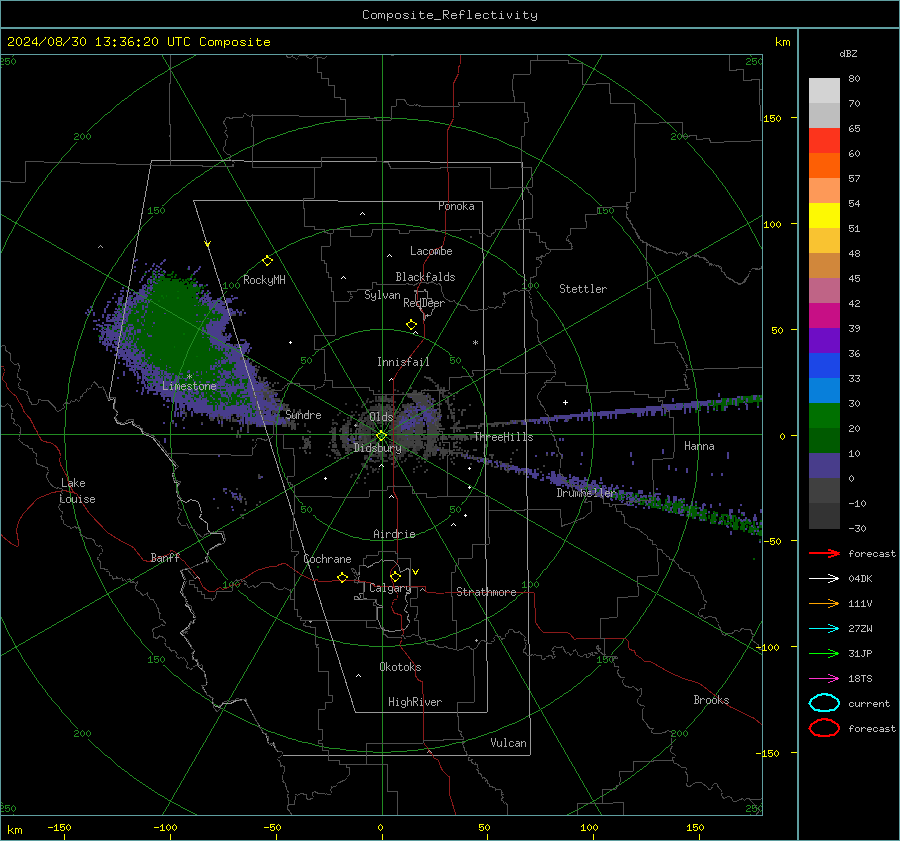
Task: Click the Ponoka label
Action: (x=456, y=206)
